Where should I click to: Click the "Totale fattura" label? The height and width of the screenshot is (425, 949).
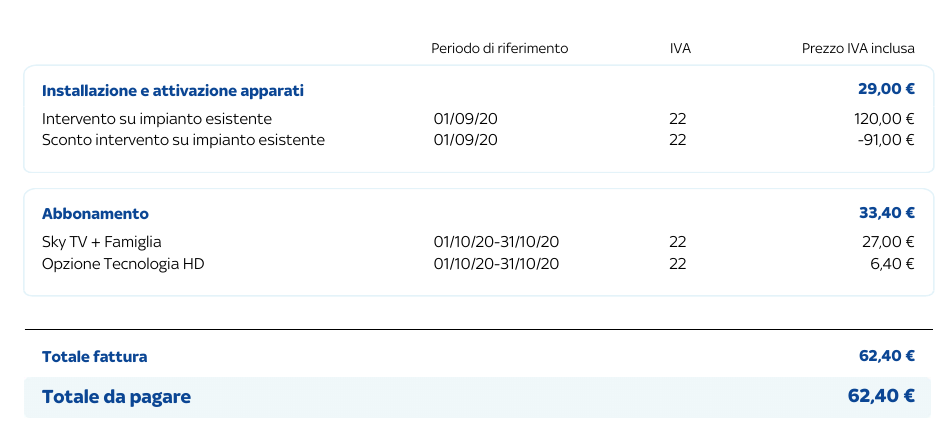coord(94,357)
